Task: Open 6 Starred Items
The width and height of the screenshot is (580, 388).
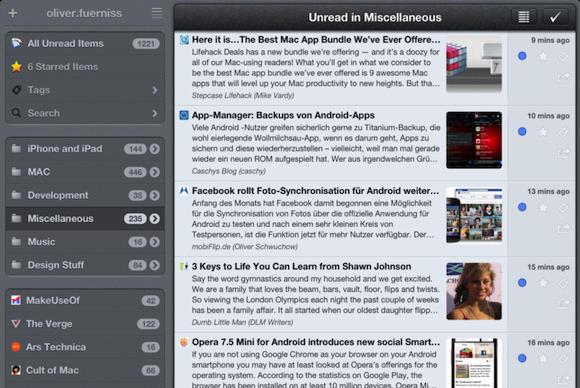Action: pyautogui.click(x=85, y=67)
